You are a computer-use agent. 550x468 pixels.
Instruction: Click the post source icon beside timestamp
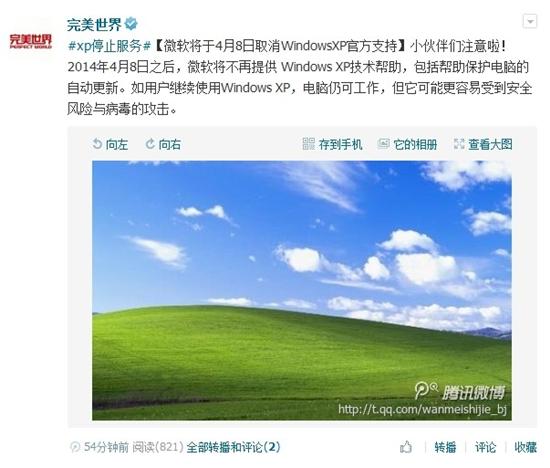click(75, 447)
